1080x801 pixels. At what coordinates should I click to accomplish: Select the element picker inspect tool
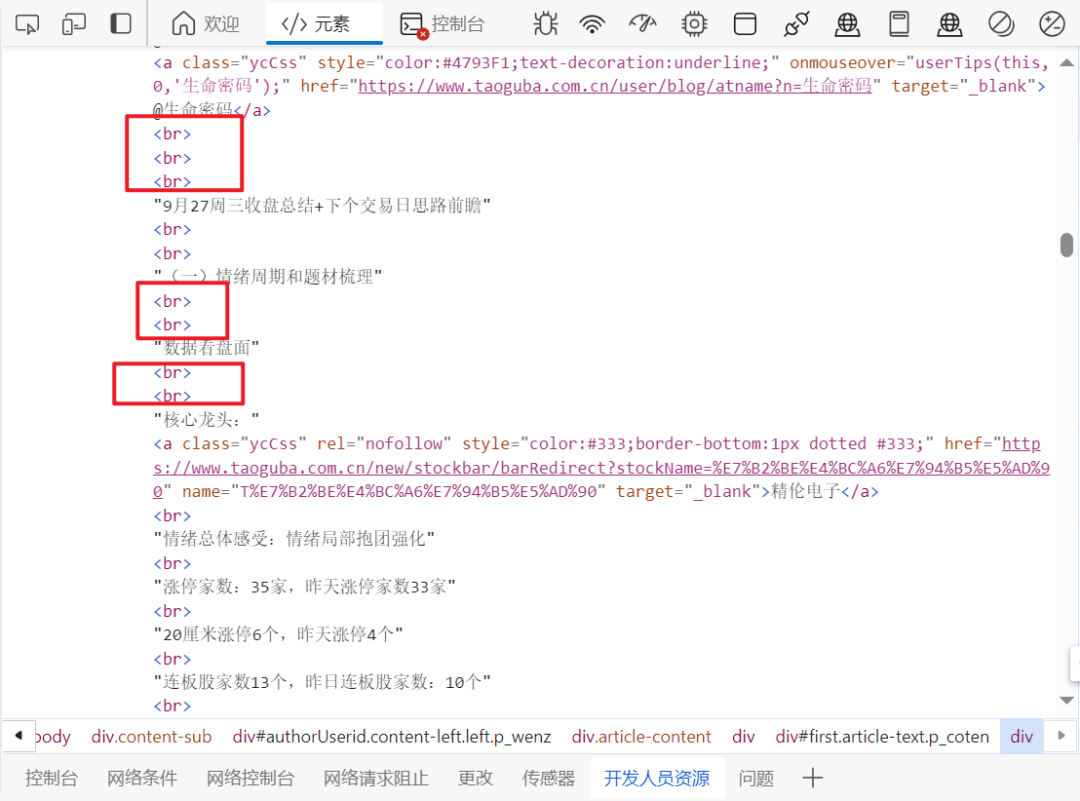click(27, 23)
